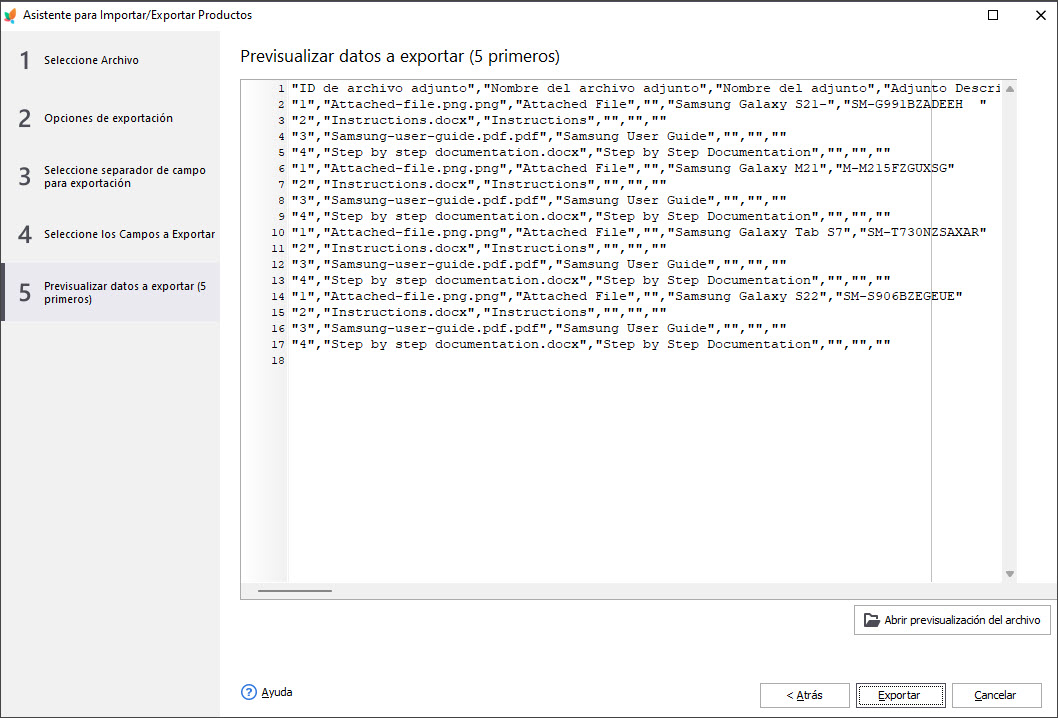The width and height of the screenshot is (1058, 718).
Task: Click the heading Previsualizar datos a exportar
Action: (x=400, y=57)
